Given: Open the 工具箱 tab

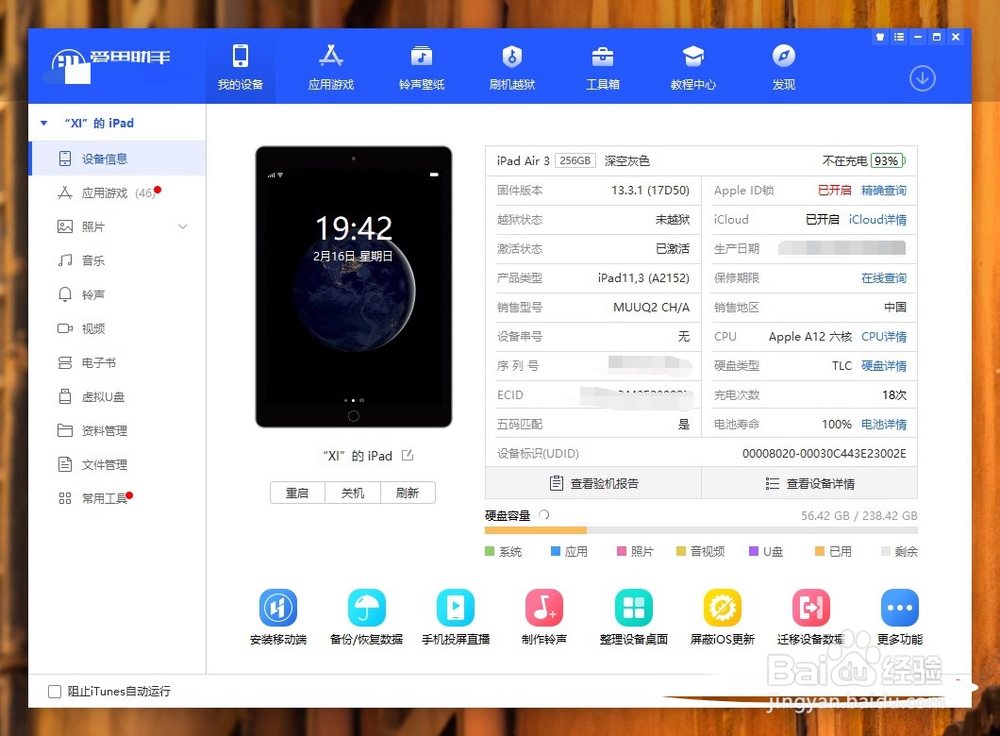Looking at the screenshot, I should point(602,66).
